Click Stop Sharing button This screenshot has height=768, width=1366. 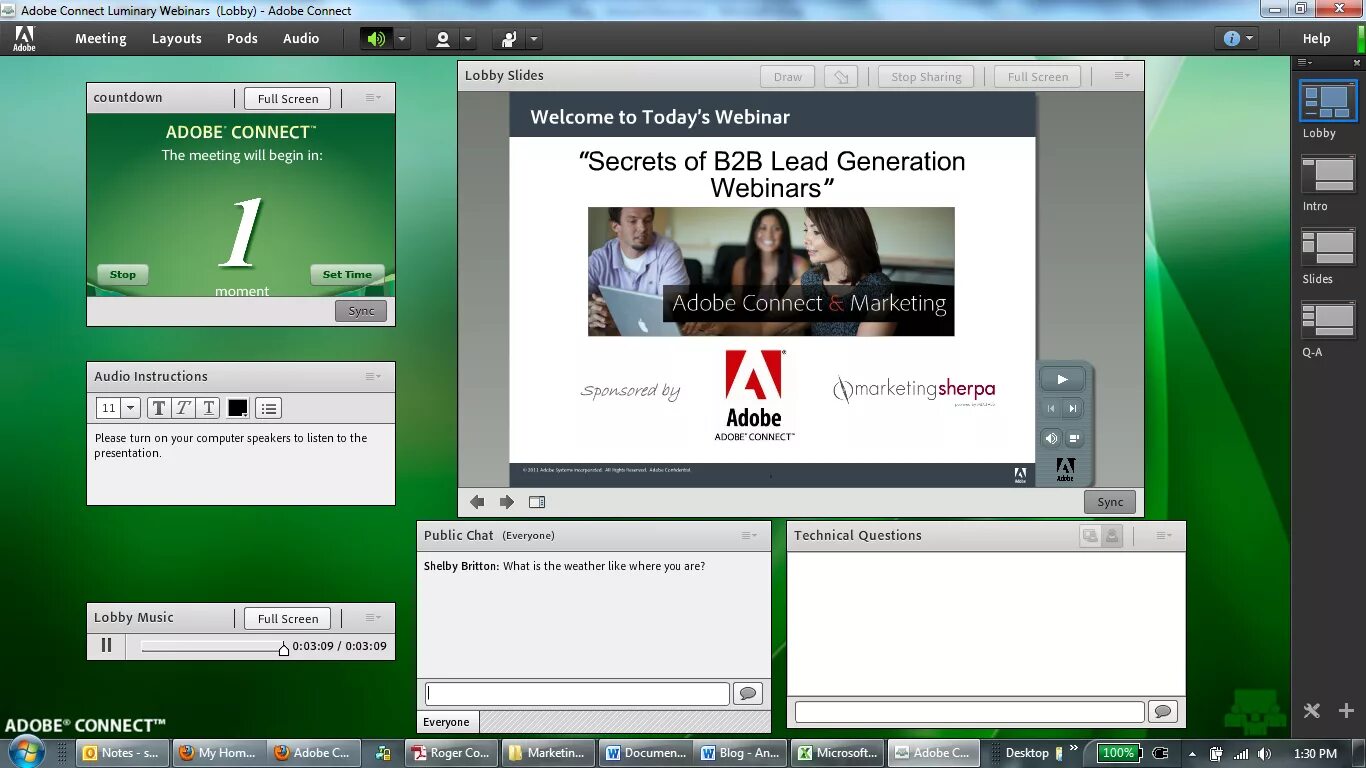pos(926,77)
